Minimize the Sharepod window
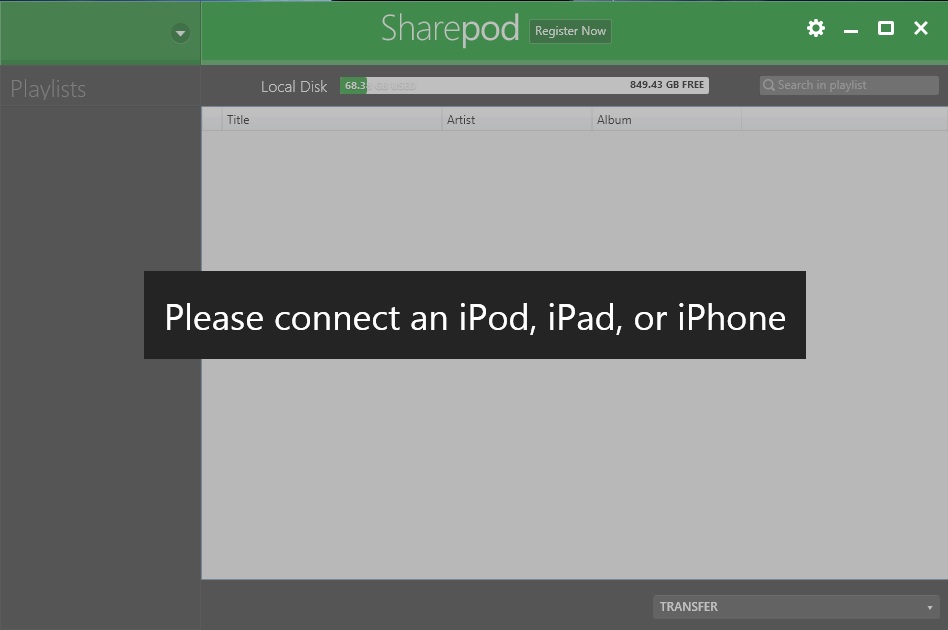This screenshot has width=948, height=630. pos(850,29)
